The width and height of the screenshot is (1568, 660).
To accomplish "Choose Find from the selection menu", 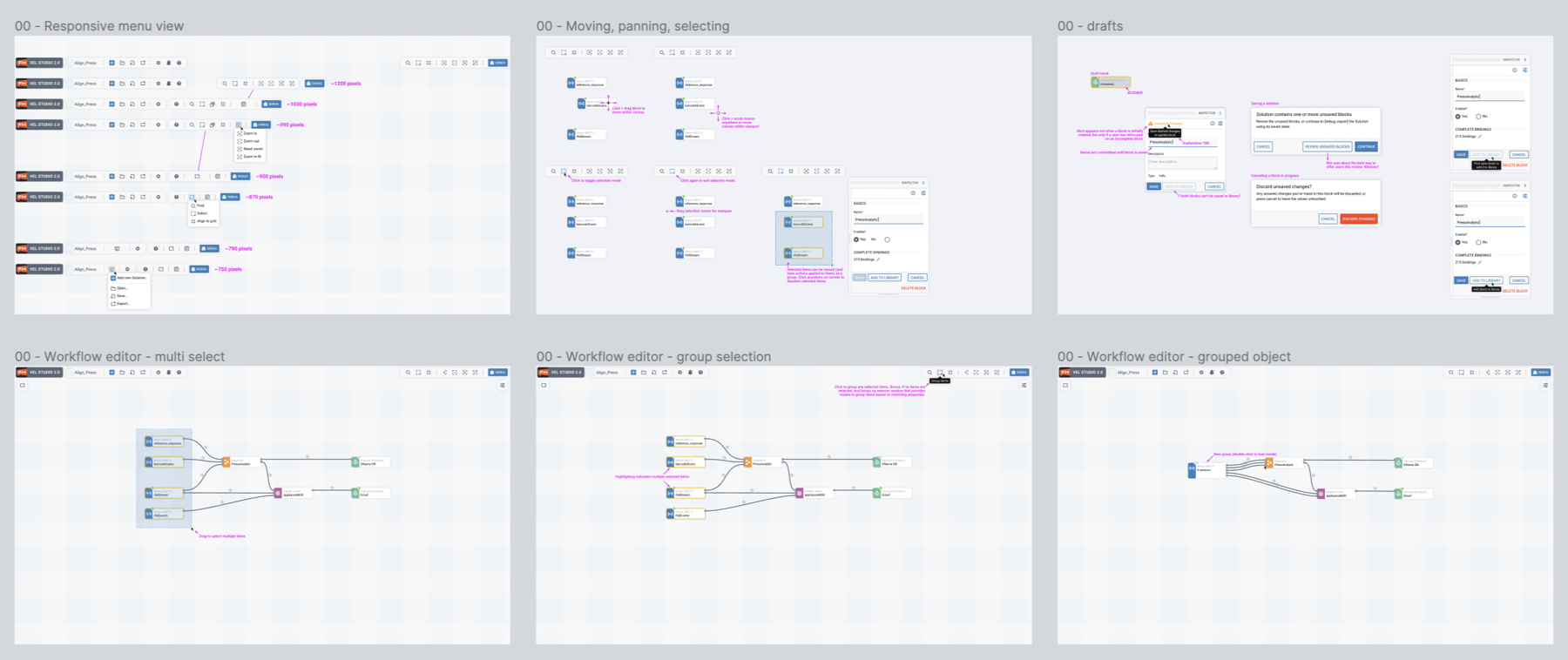I will pyautogui.click(x=199, y=205).
